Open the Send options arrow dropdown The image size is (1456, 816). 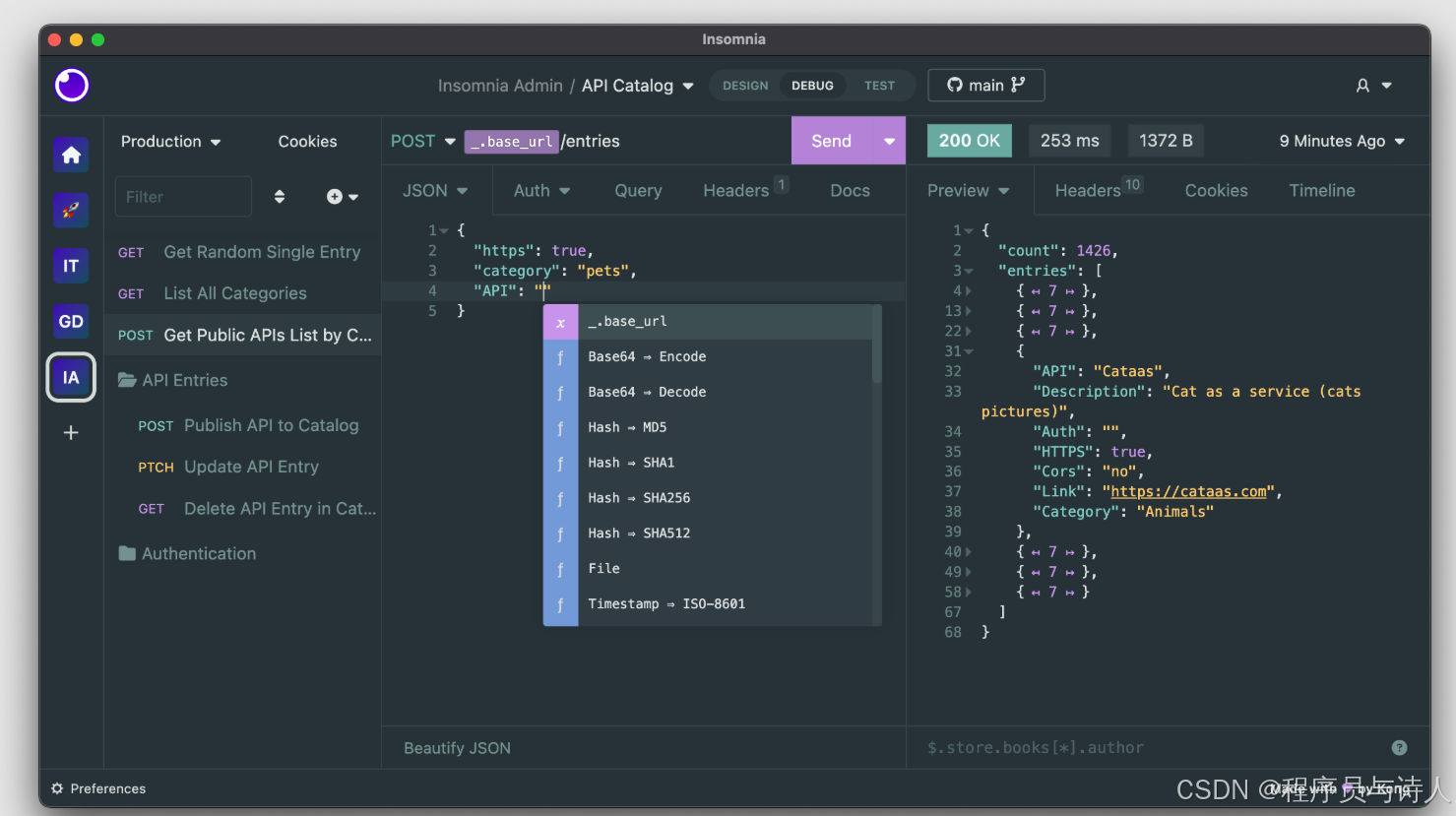[889, 142]
